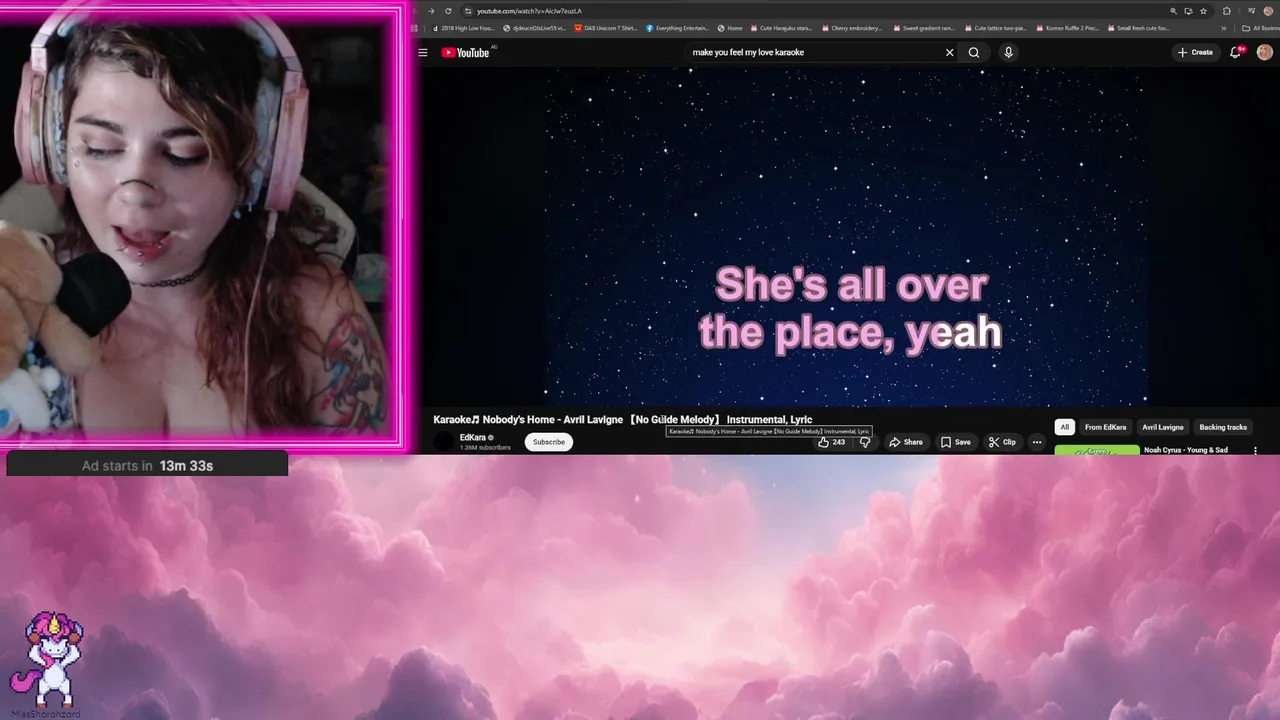Open more actions ellipsis under video

[1037, 442]
